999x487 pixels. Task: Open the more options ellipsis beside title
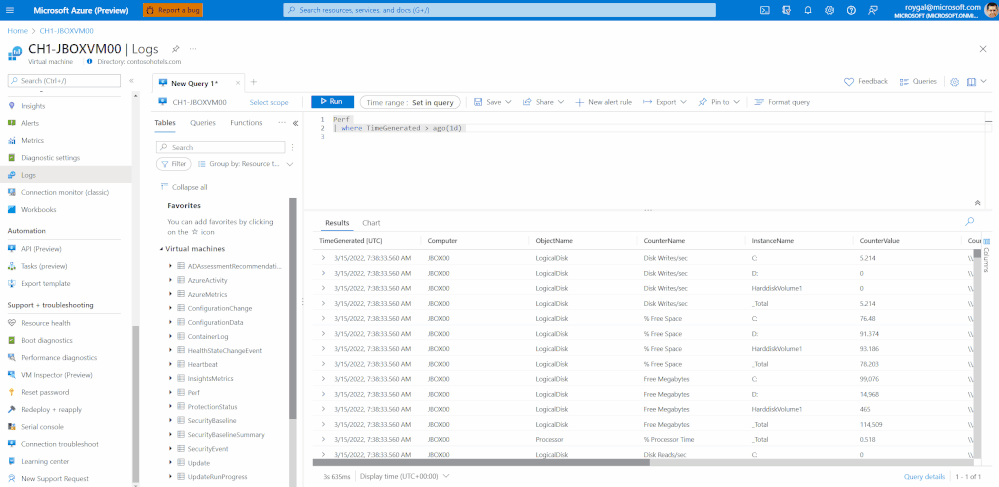coord(193,48)
